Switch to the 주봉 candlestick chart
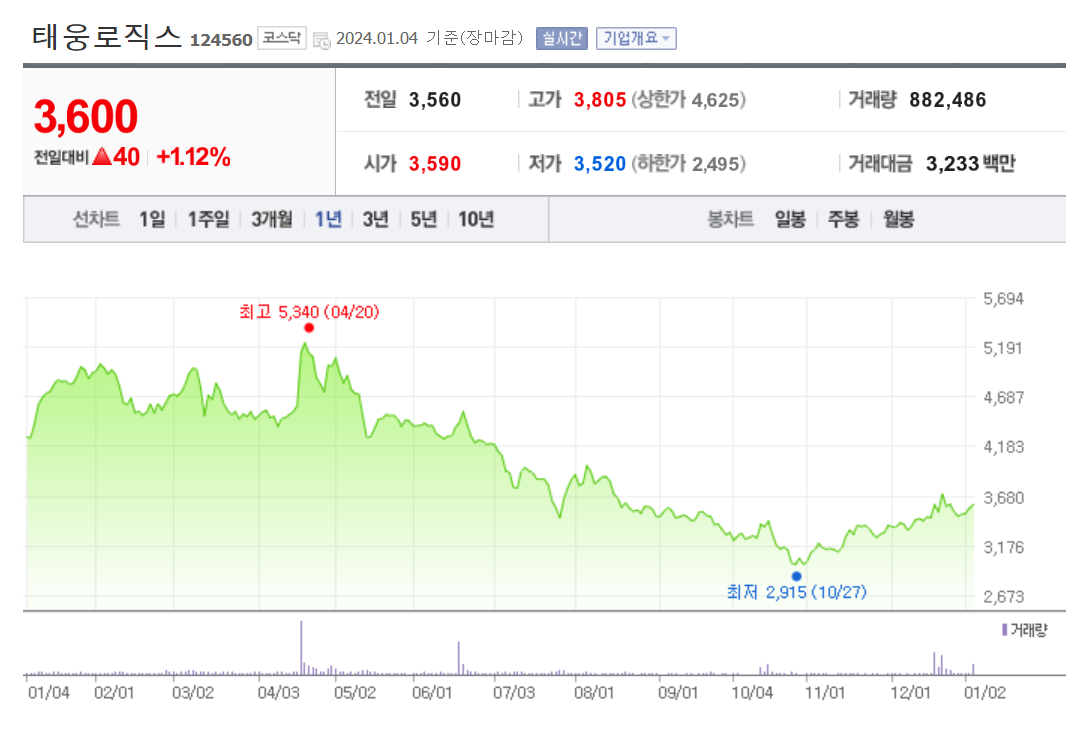Image resolution: width=1066 pixels, height=735 pixels. coord(844,219)
